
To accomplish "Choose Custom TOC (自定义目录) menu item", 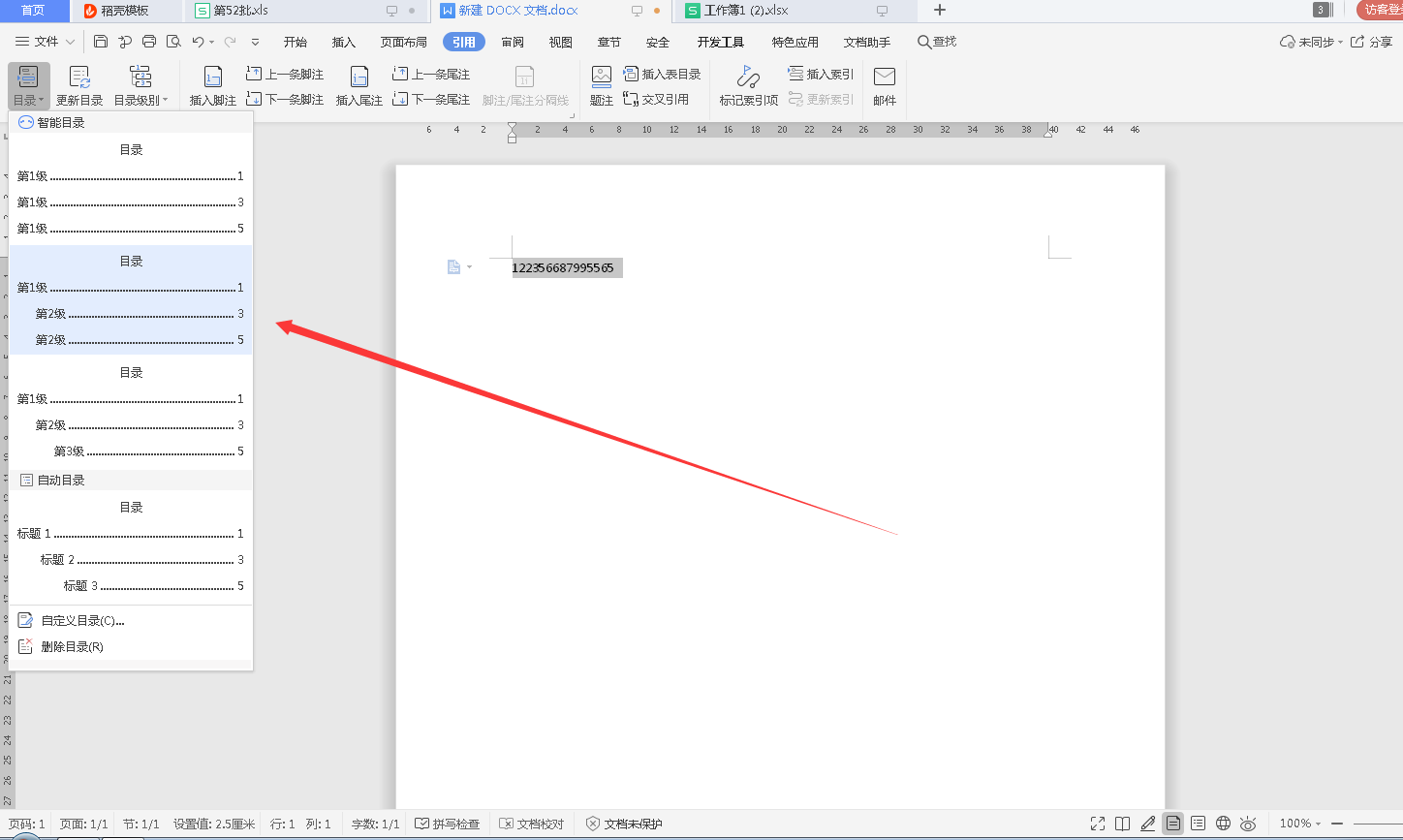I will [x=82, y=620].
